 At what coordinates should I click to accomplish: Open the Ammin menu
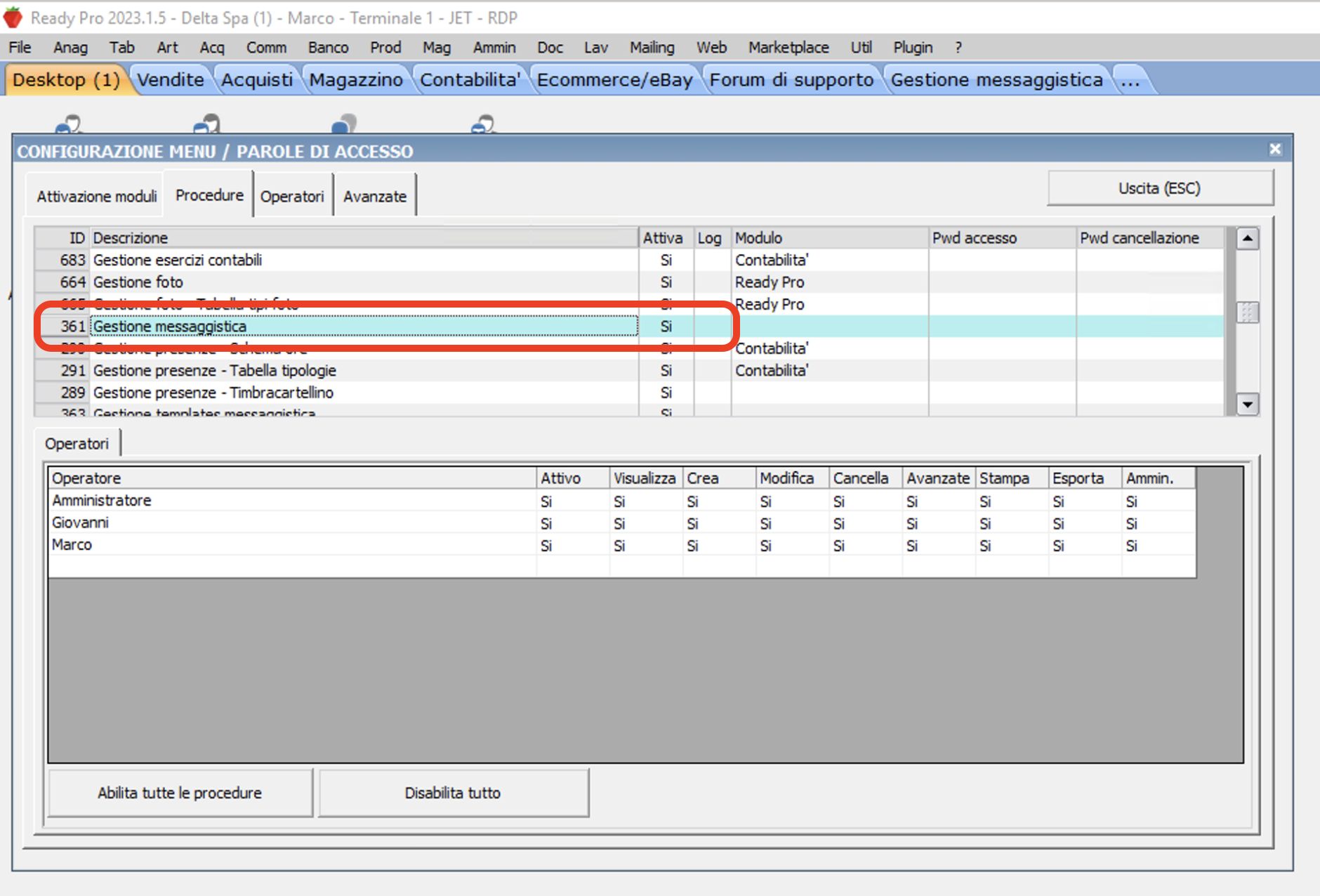[494, 48]
